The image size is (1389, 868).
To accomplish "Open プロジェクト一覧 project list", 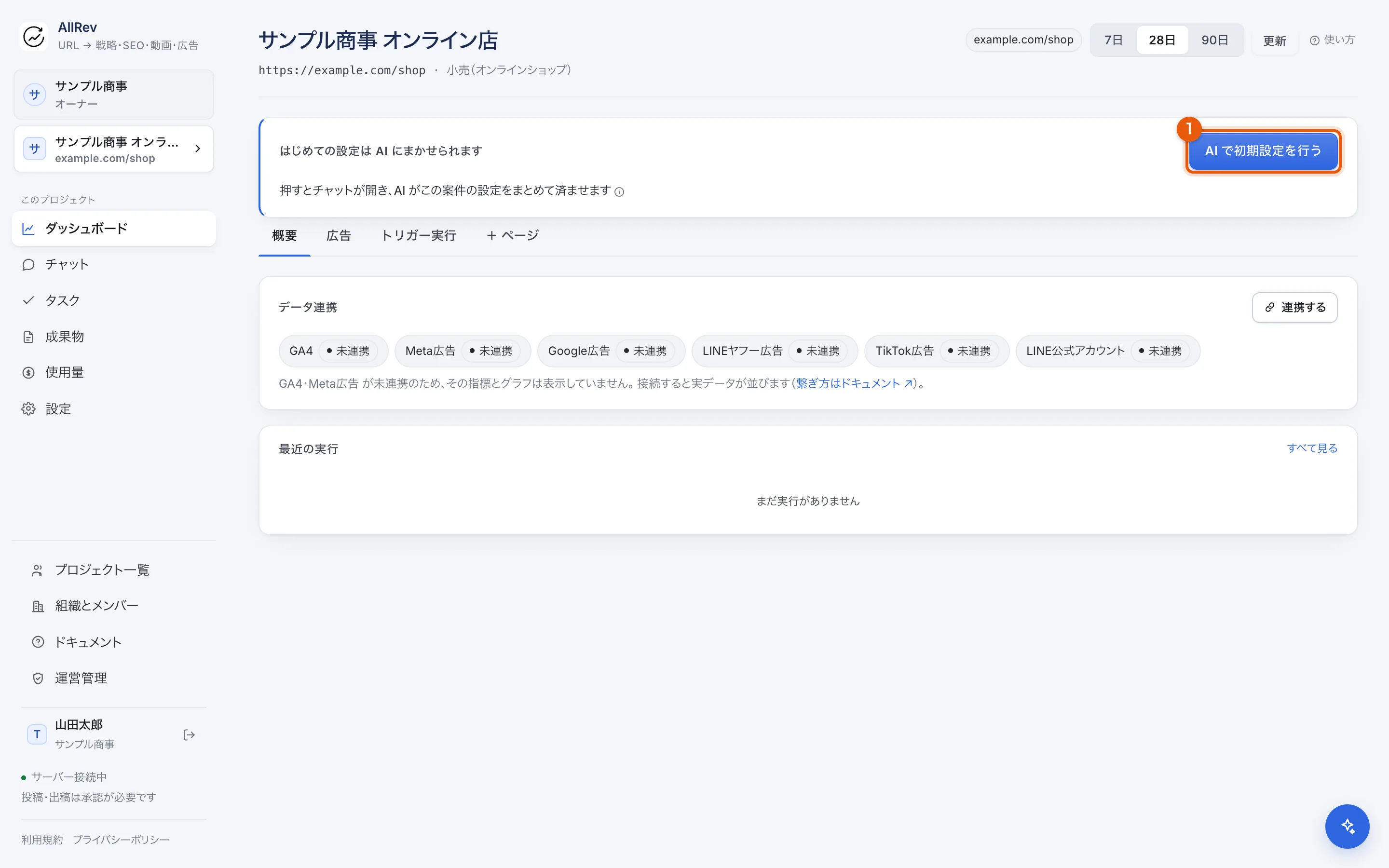I will point(114,570).
